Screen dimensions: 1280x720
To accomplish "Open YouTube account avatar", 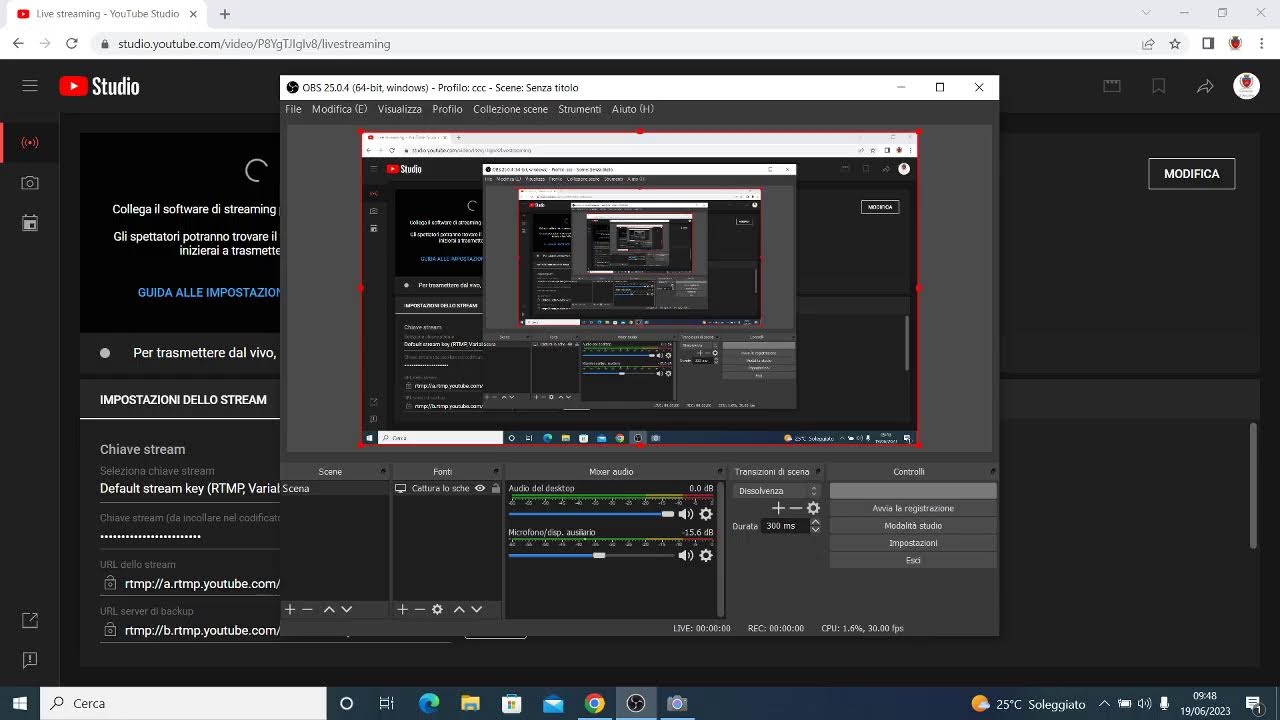I will point(1246,86).
